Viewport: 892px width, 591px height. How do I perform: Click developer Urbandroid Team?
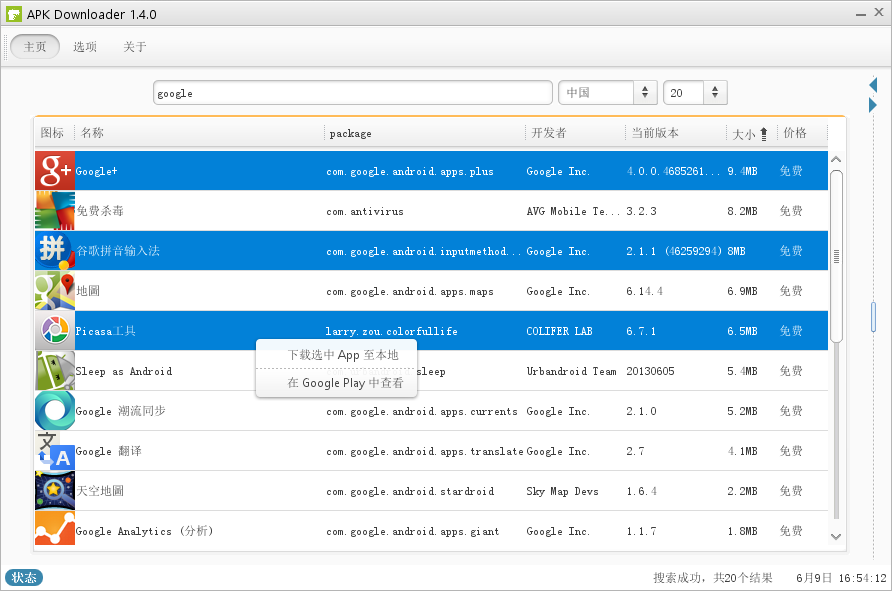click(571, 371)
